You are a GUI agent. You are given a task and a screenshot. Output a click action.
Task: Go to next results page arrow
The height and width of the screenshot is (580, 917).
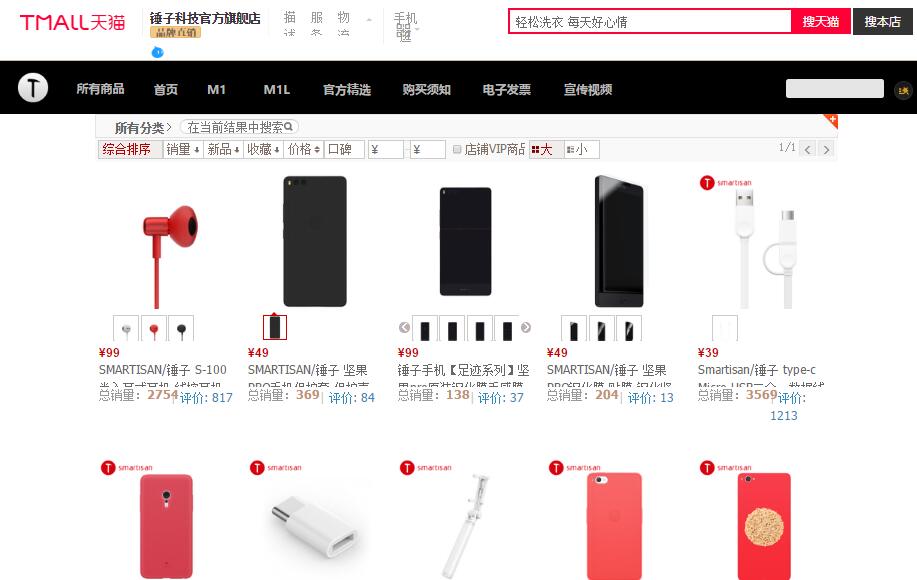pos(826,150)
